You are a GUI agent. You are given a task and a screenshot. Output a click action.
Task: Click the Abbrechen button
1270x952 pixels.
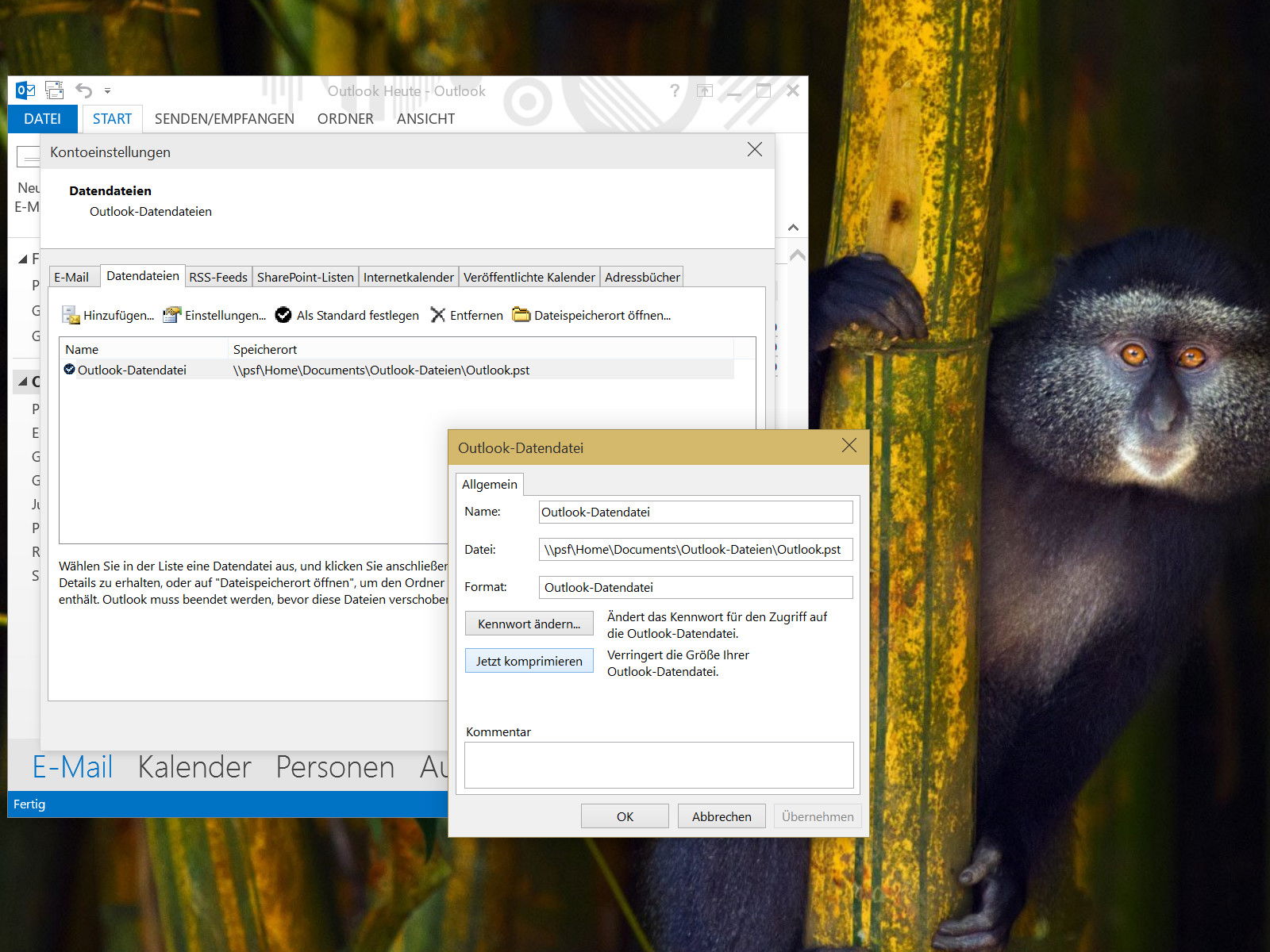[x=722, y=816]
